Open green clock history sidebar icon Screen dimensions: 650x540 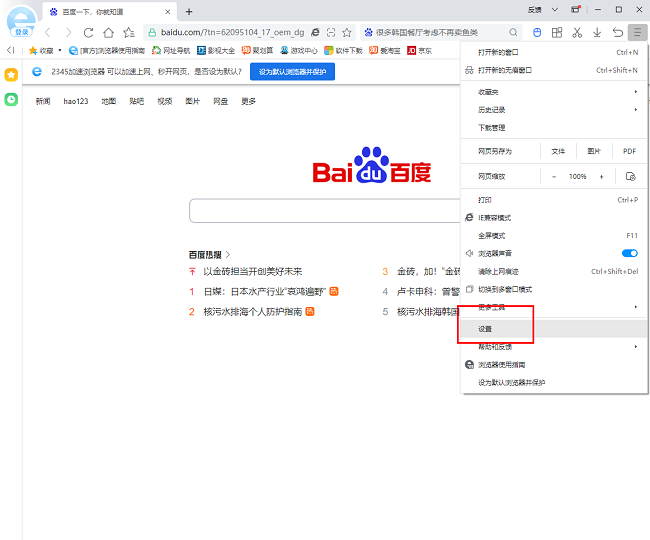click(x=11, y=99)
